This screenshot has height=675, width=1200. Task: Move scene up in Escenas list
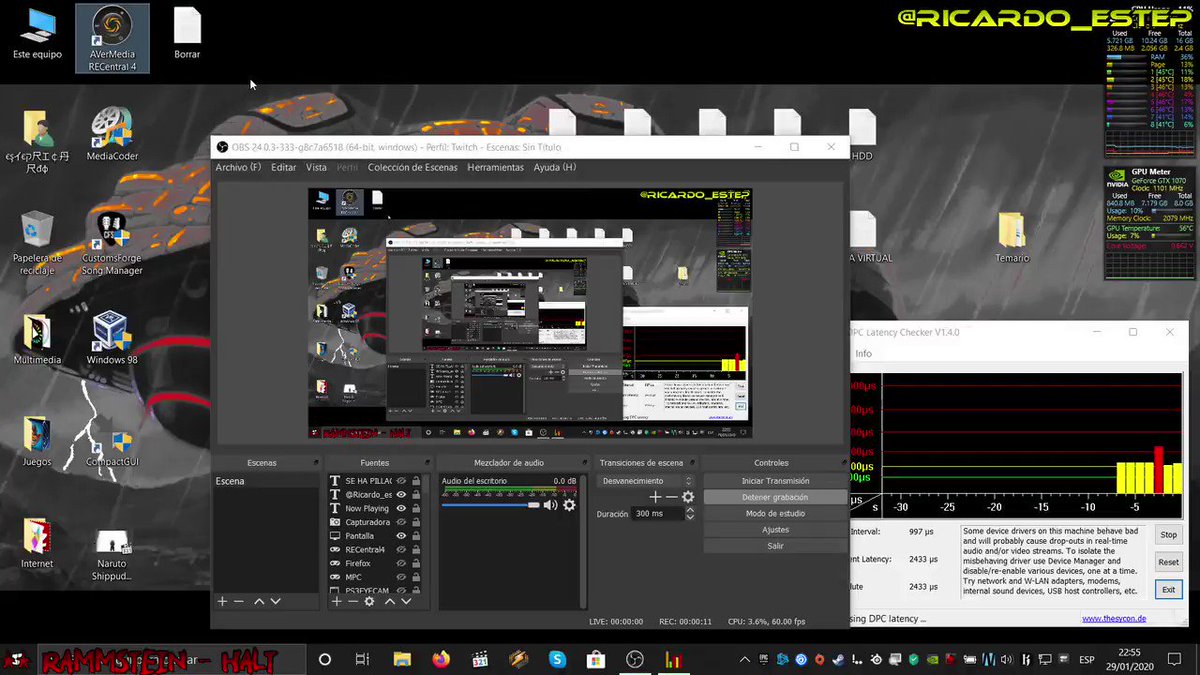259,601
